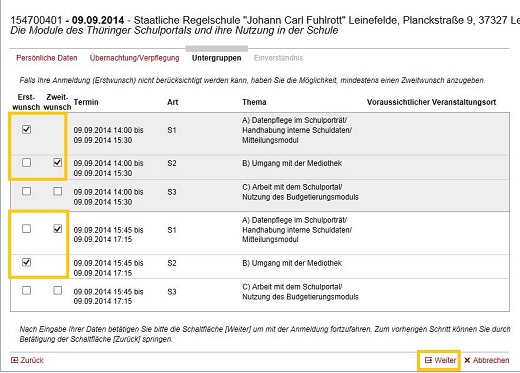Check Zweitwunsch for S3 at 14:00
The width and height of the screenshot is (520, 373).
pyautogui.click(x=58, y=191)
